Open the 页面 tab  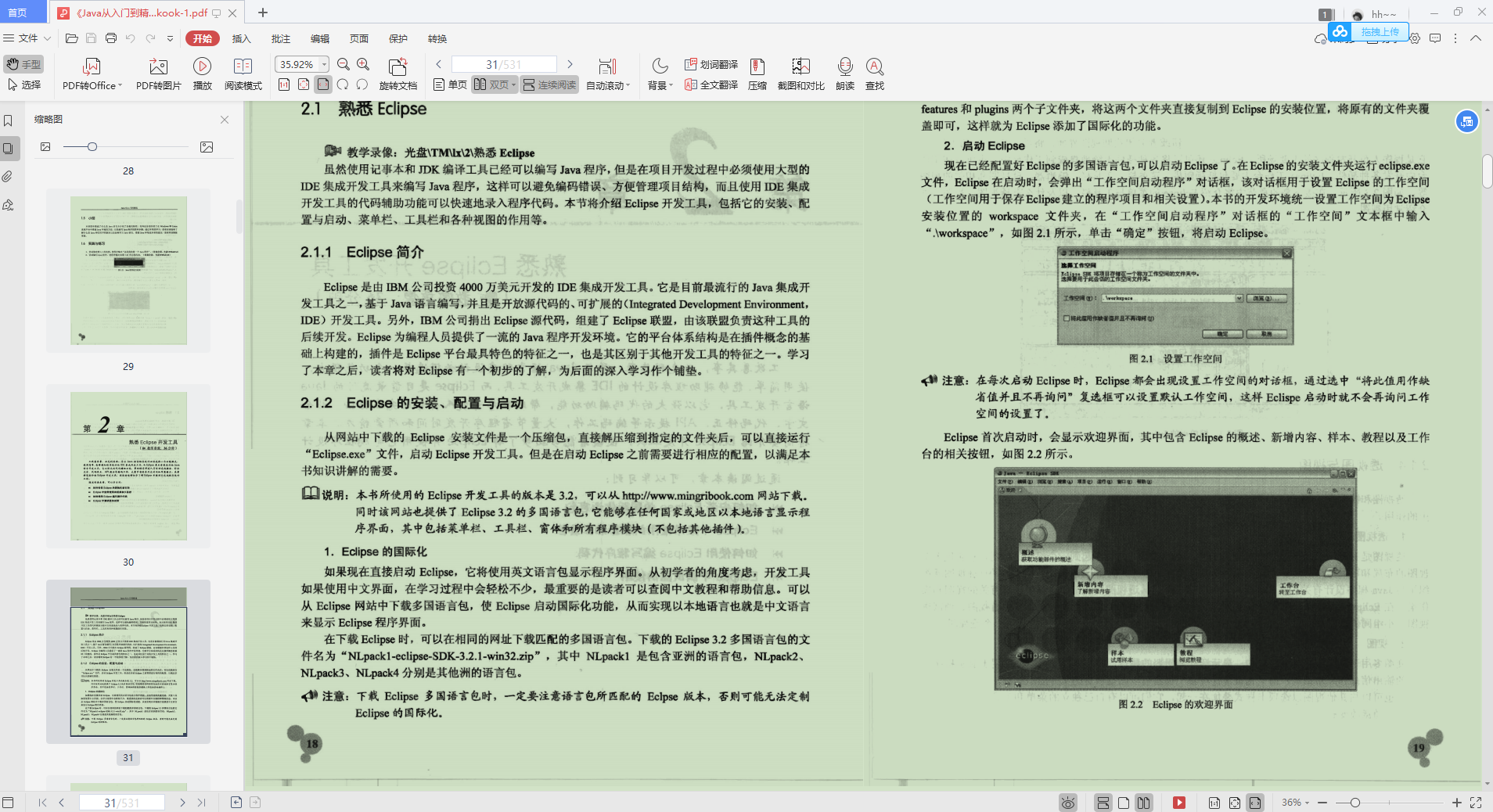359,38
